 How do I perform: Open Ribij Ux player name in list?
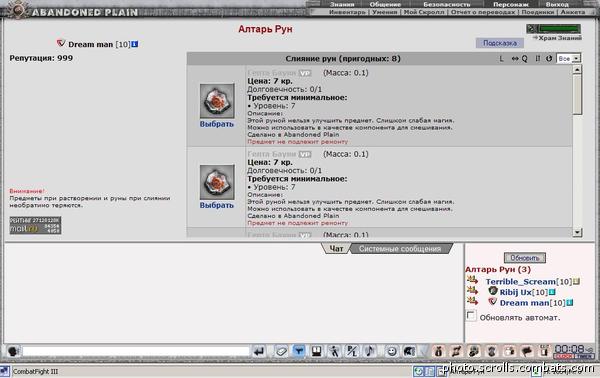[x=515, y=292]
